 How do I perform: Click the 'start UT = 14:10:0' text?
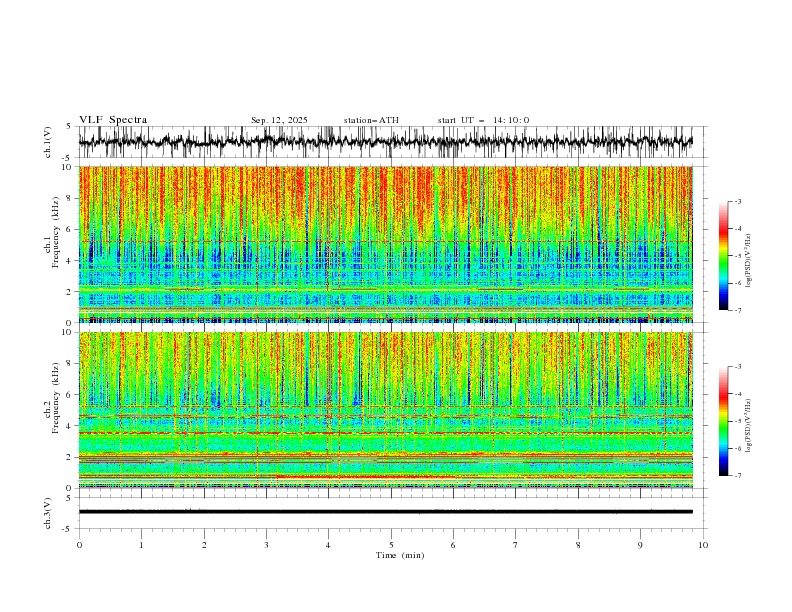click(x=483, y=120)
